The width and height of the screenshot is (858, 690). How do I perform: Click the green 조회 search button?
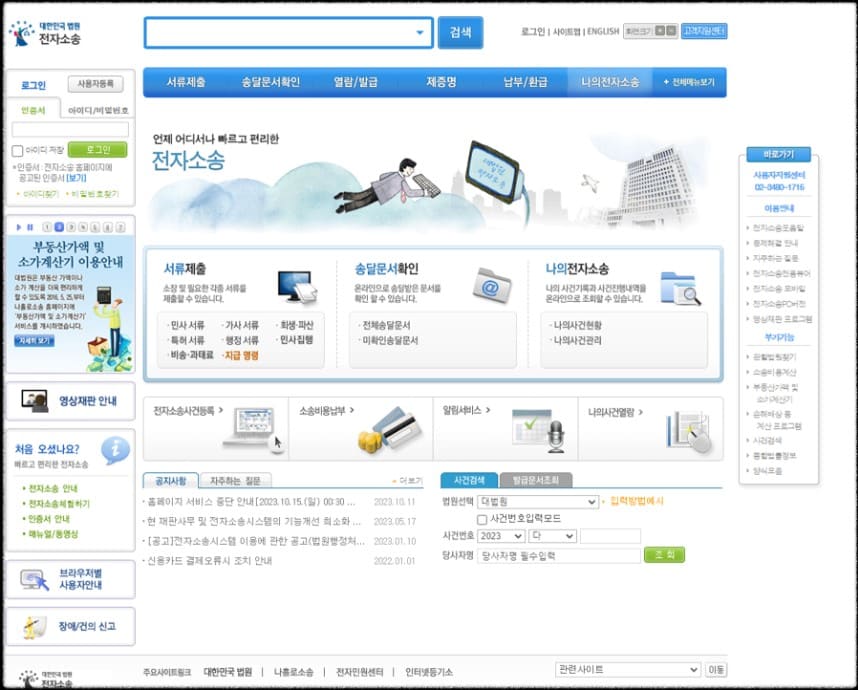click(664, 555)
